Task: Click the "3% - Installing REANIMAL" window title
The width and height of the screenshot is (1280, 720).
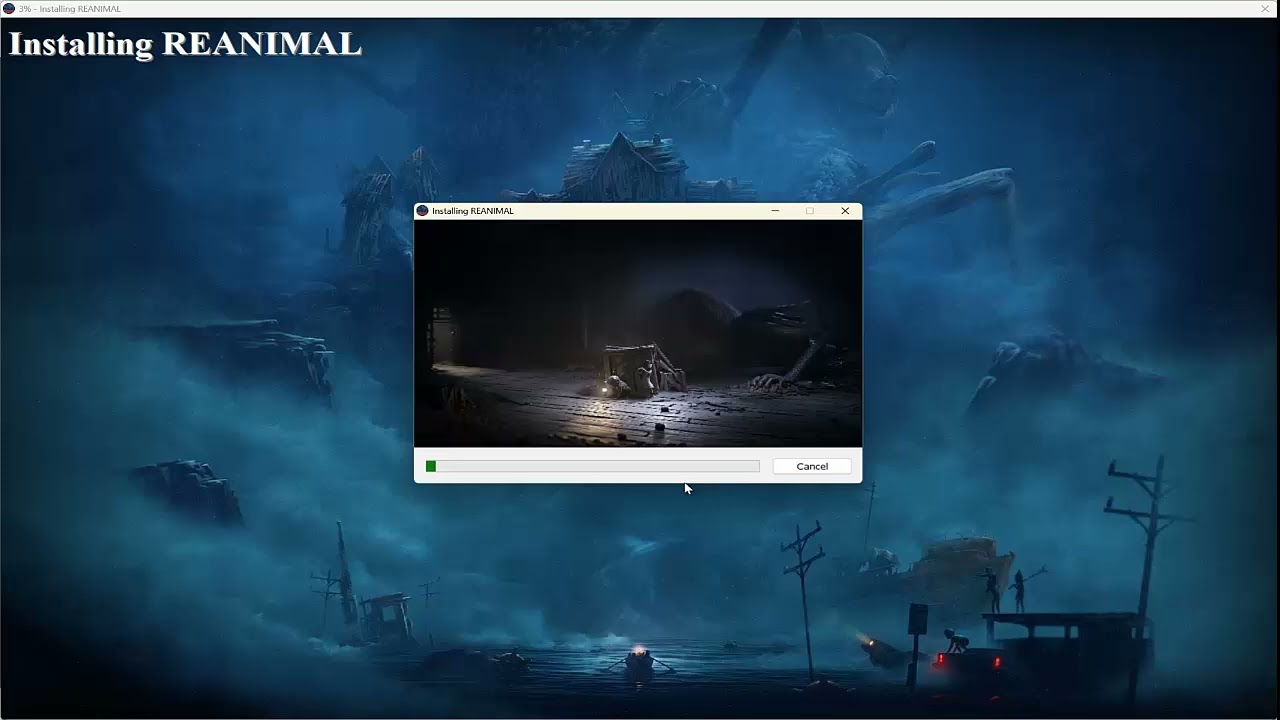Action: tap(69, 9)
